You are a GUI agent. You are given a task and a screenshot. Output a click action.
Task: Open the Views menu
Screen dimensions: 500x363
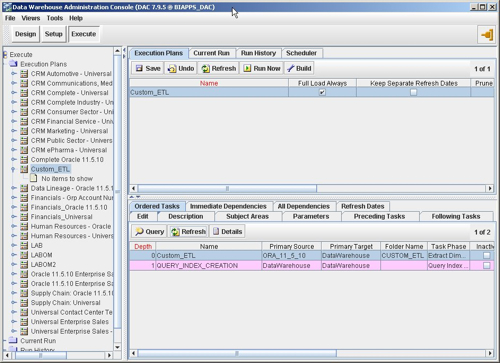(x=31, y=18)
